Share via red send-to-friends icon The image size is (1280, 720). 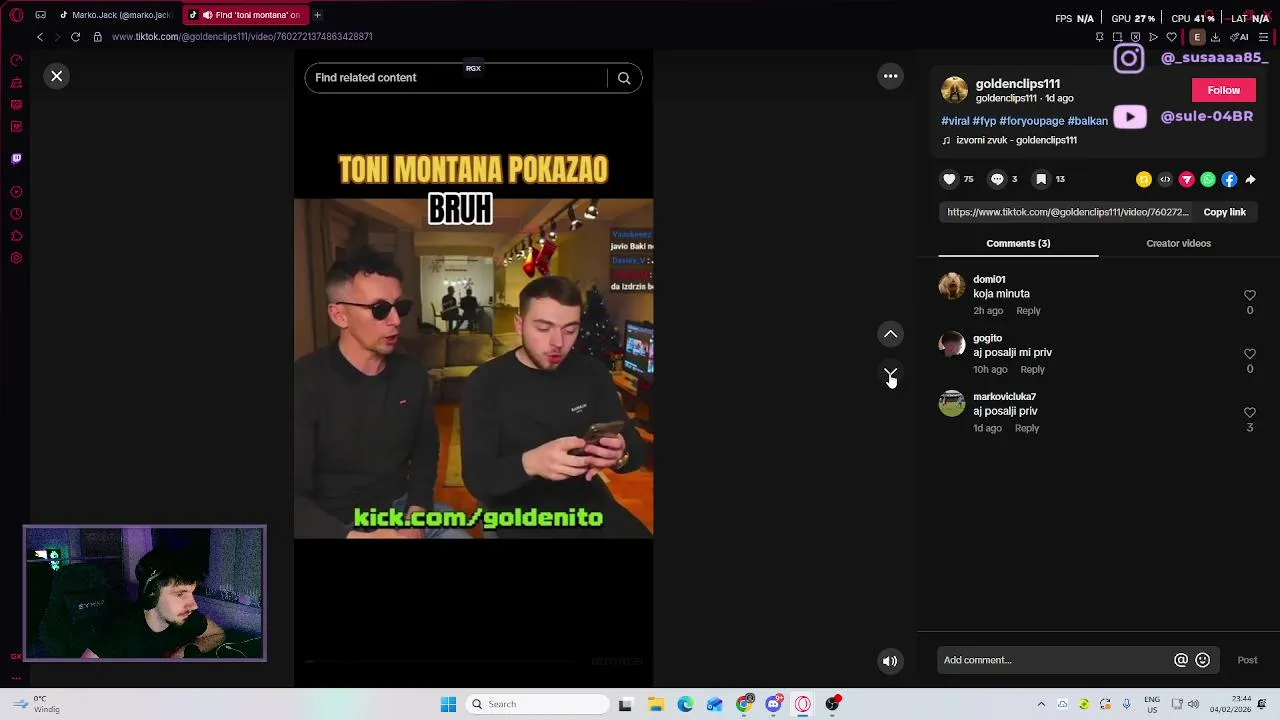point(1187,180)
